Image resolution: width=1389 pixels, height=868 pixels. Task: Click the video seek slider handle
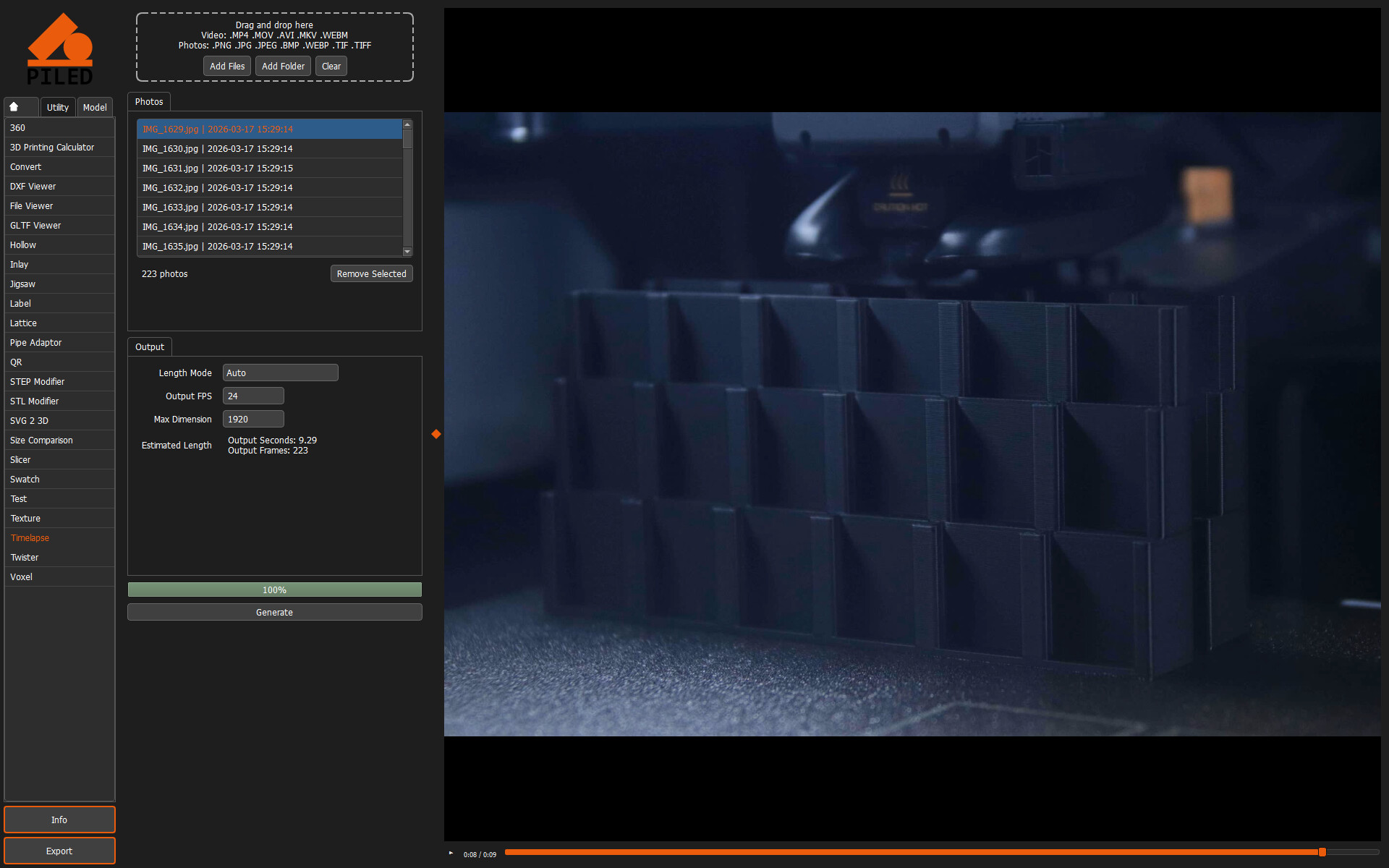[x=1322, y=852]
